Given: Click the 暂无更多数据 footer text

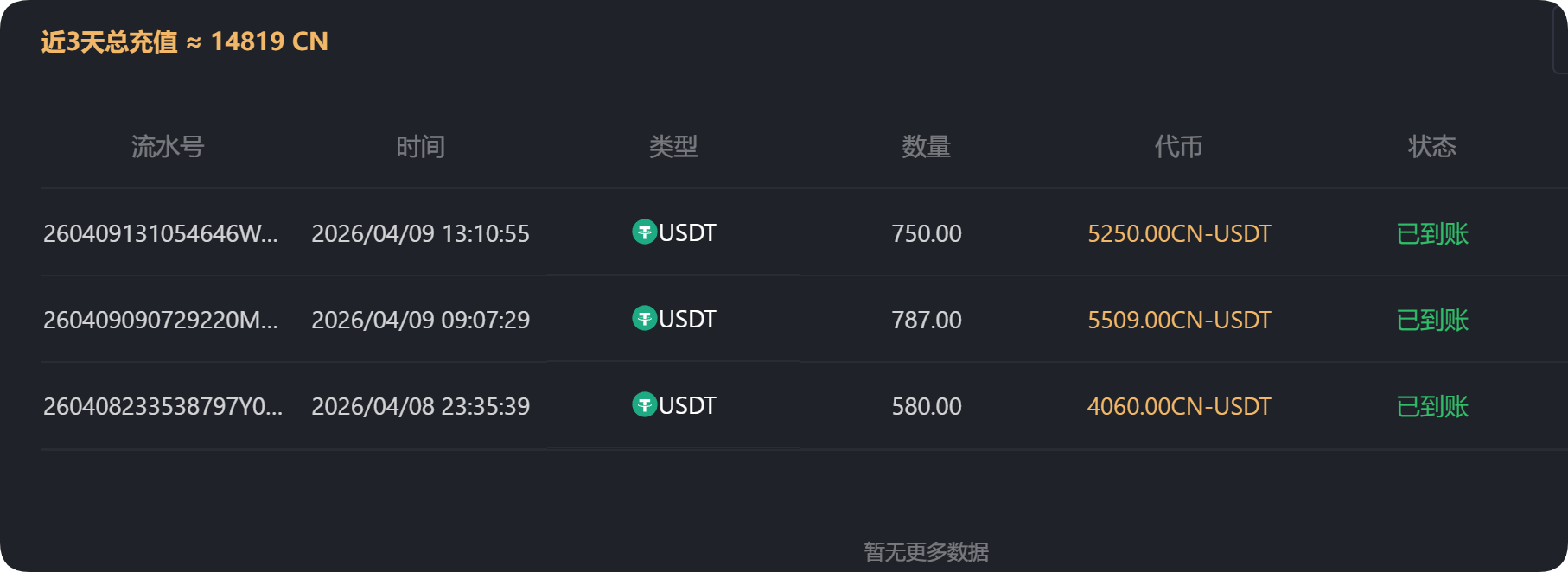Looking at the screenshot, I should [x=926, y=550].
